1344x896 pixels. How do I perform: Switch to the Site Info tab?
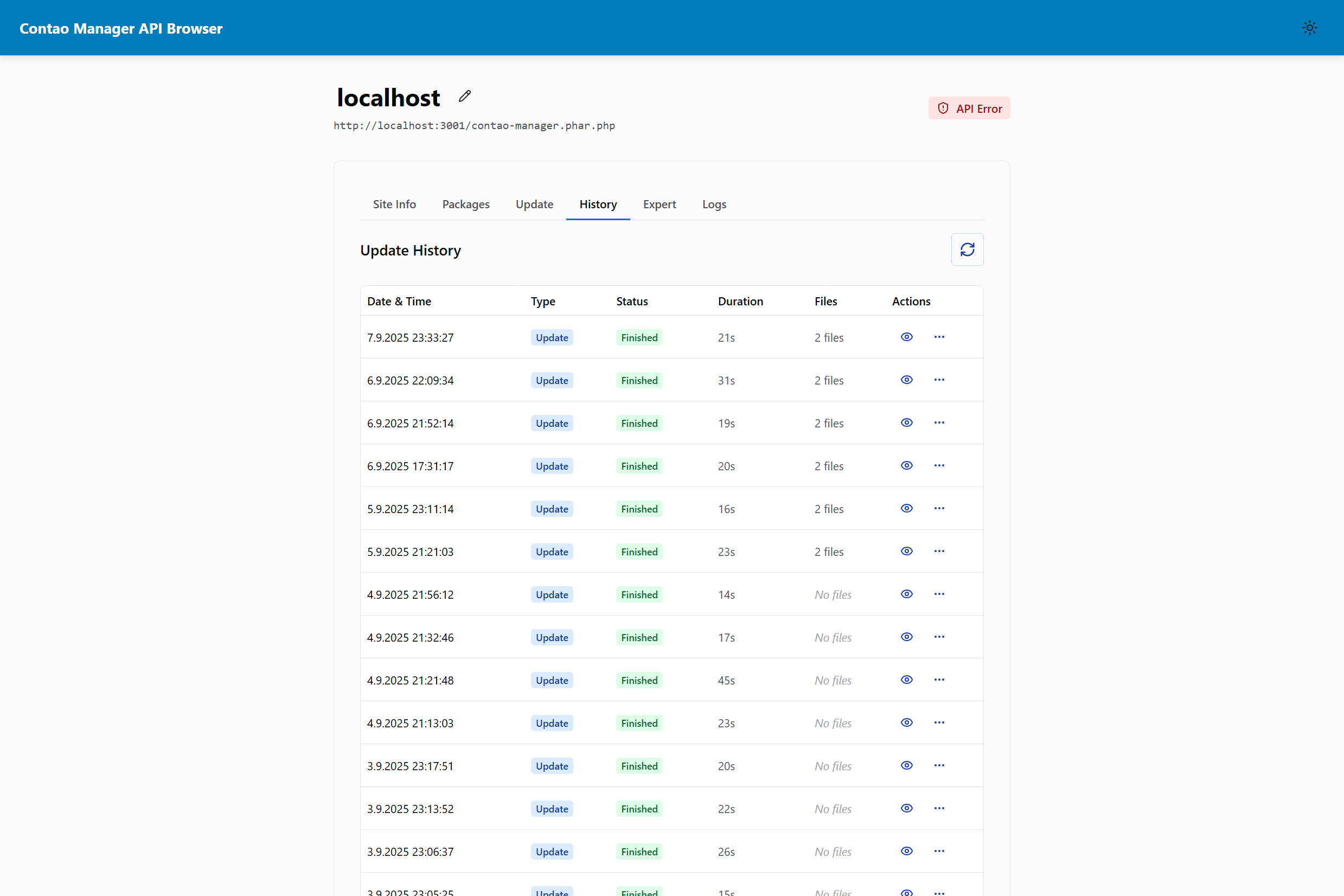(x=394, y=204)
